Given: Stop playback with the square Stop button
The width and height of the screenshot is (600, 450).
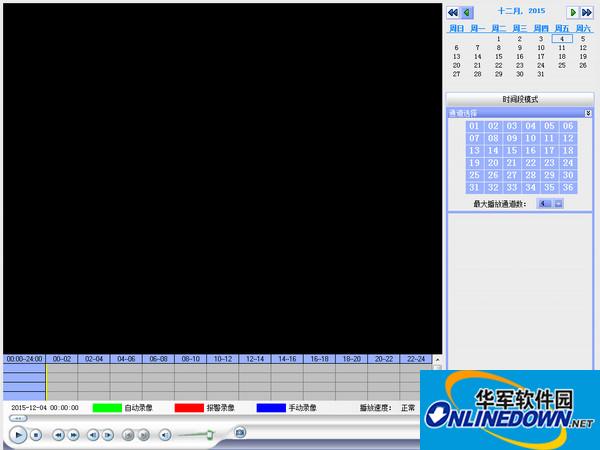Looking at the screenshot, I should click(36, 435).
